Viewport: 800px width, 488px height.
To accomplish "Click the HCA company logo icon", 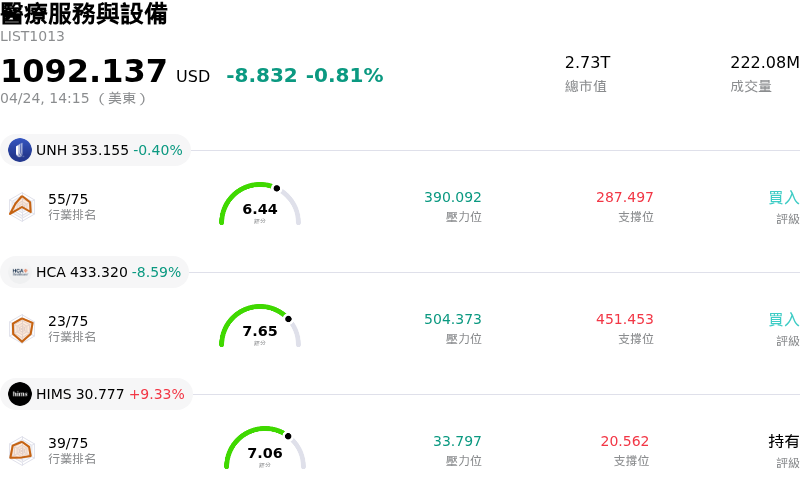I will [20, 272].
